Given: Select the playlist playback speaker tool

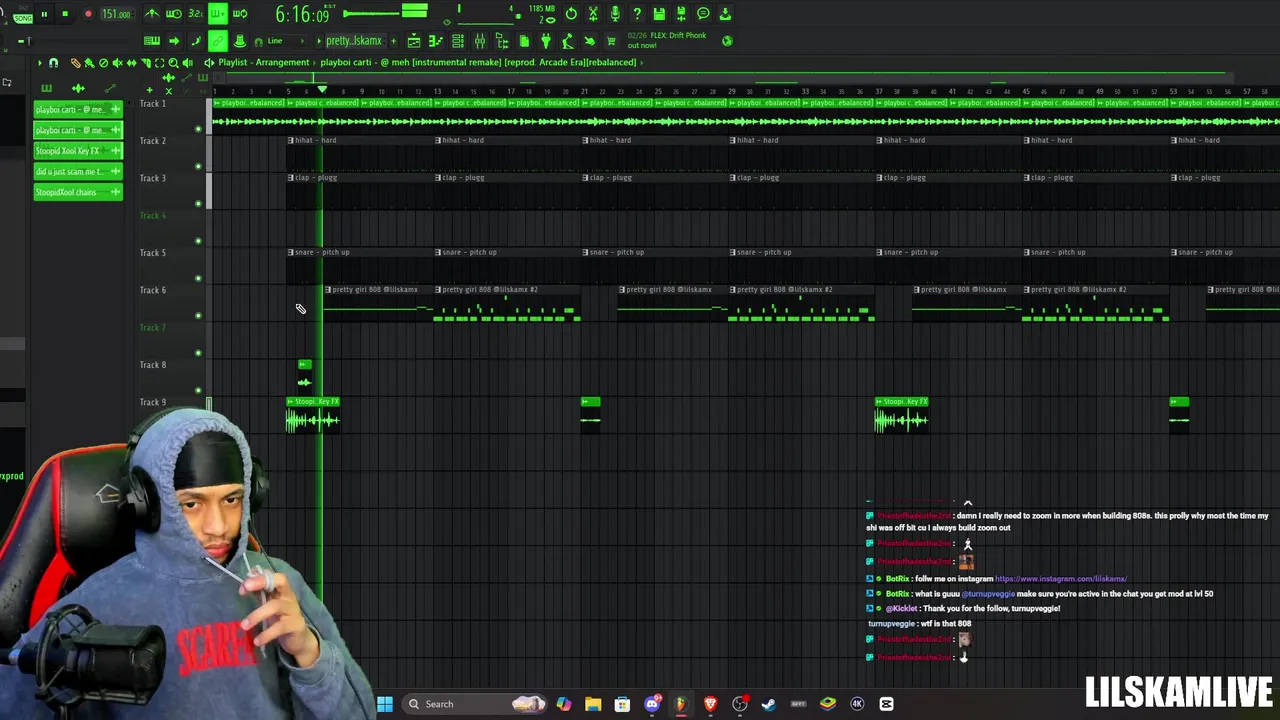Looking at the screenshot, I should pyautogui.click(x=187, y=63).
